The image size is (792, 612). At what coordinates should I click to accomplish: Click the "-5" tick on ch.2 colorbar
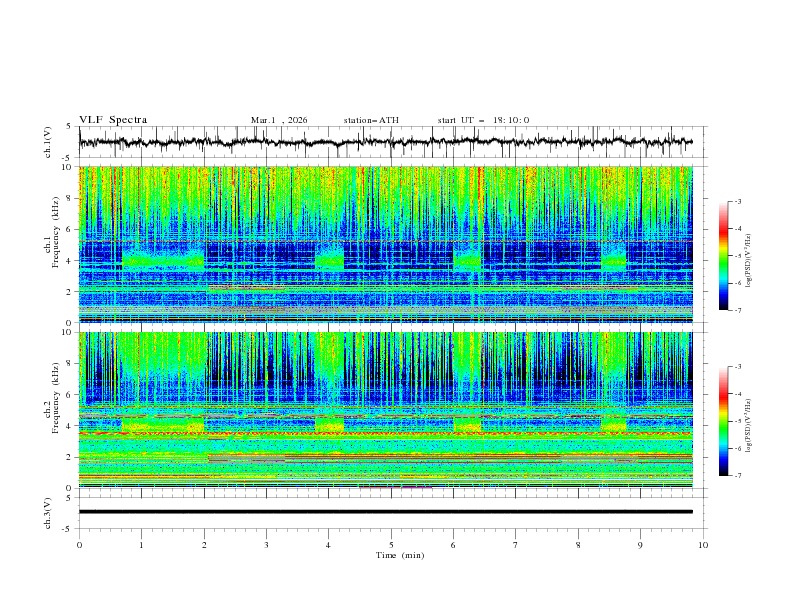click(x=737, y=421)
